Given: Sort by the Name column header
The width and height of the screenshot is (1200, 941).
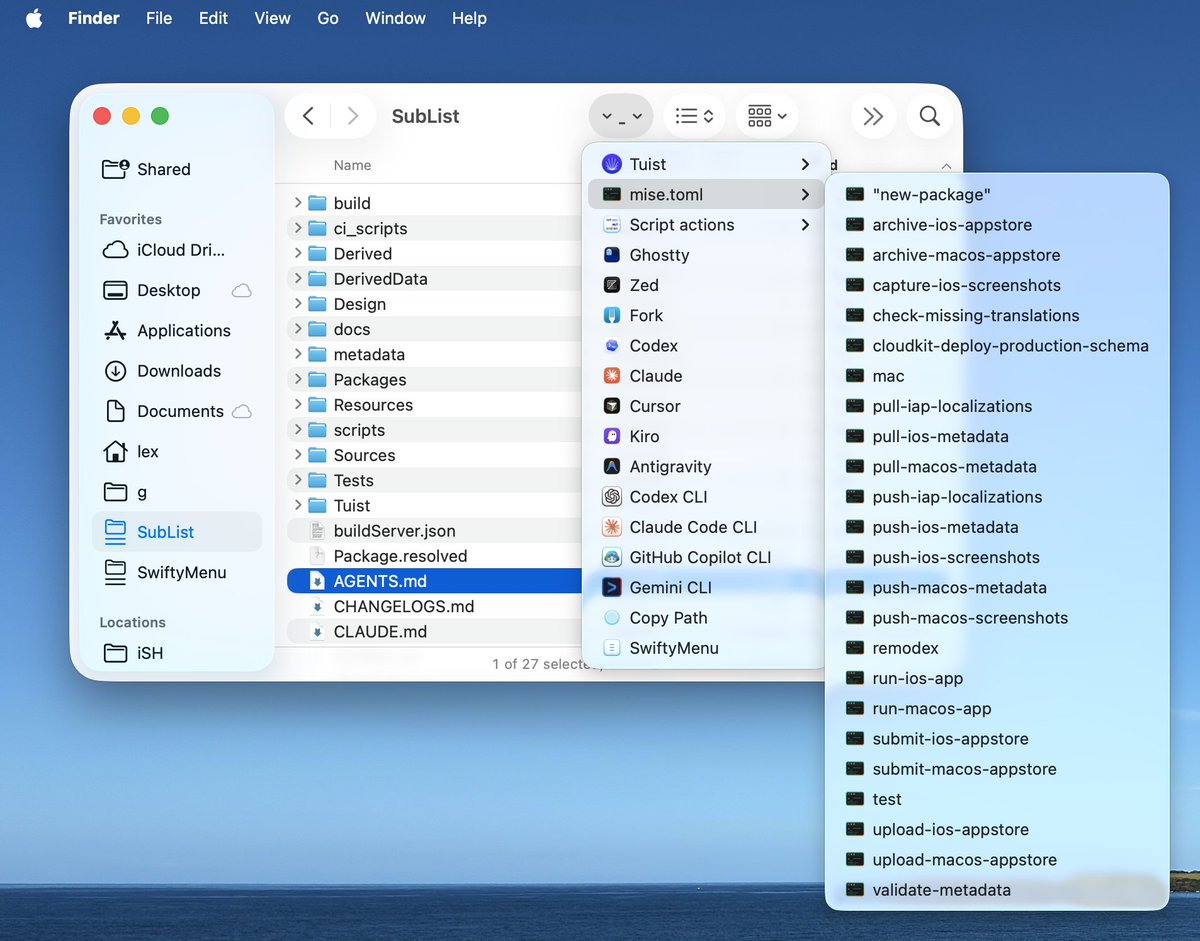Looking at the screenshot, I should [x=352, y=165].
